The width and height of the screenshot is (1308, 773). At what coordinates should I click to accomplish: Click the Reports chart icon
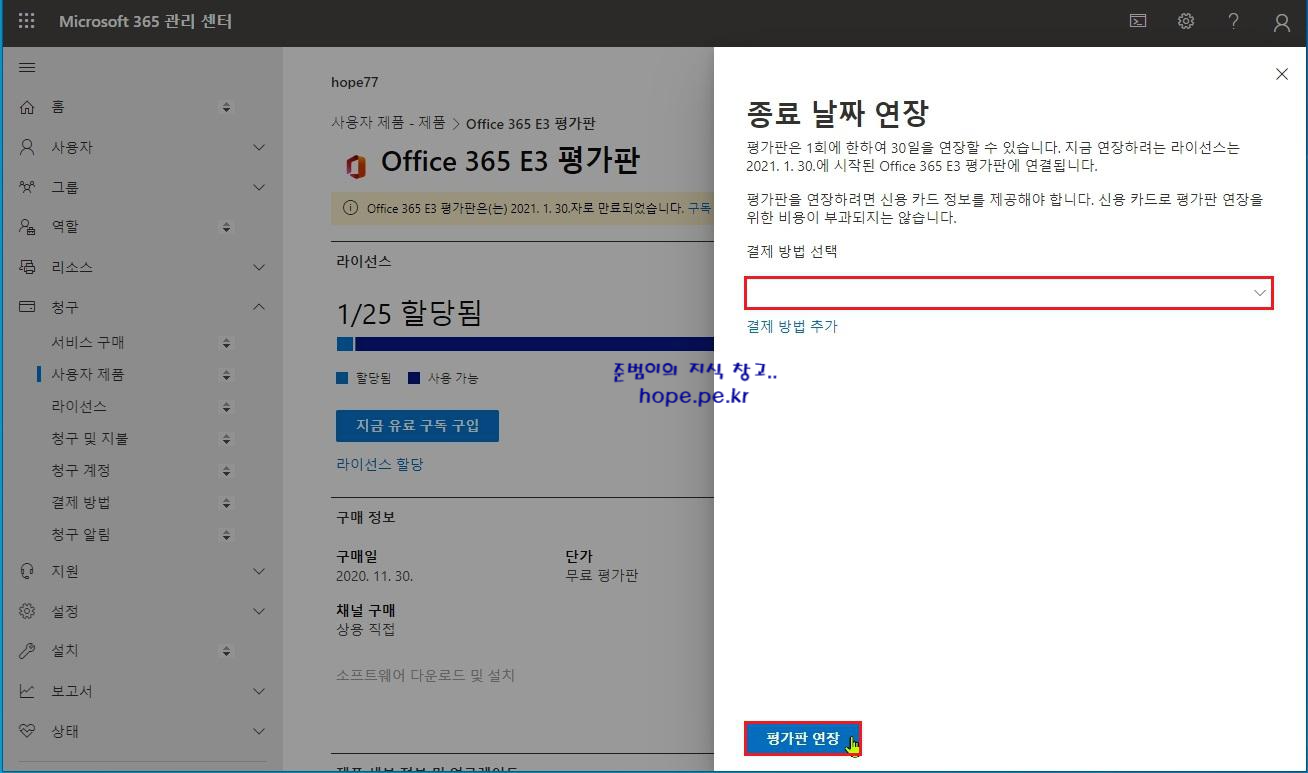[x=27, y=691]
